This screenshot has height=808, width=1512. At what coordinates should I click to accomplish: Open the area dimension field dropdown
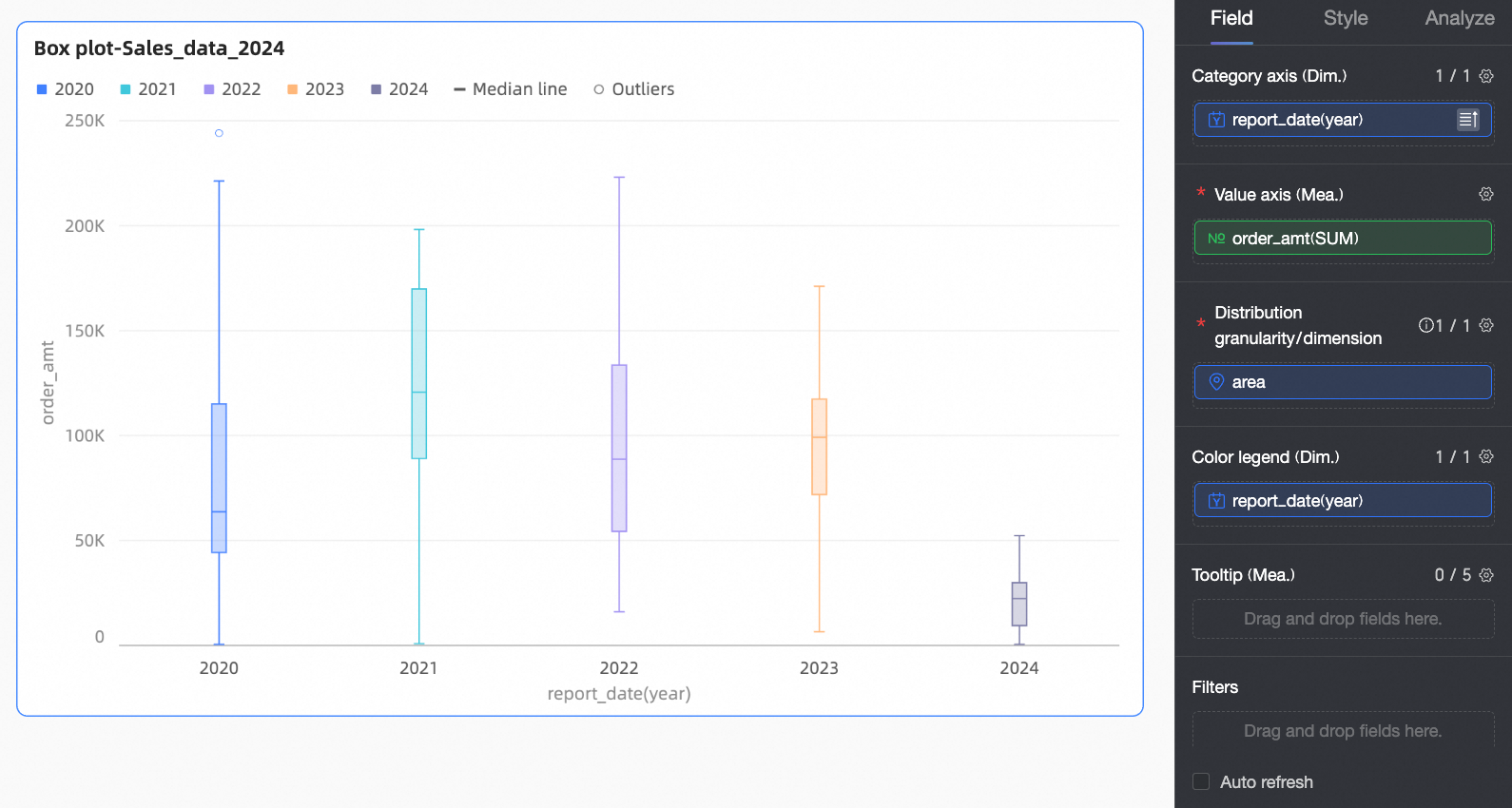coord(1343,382)
